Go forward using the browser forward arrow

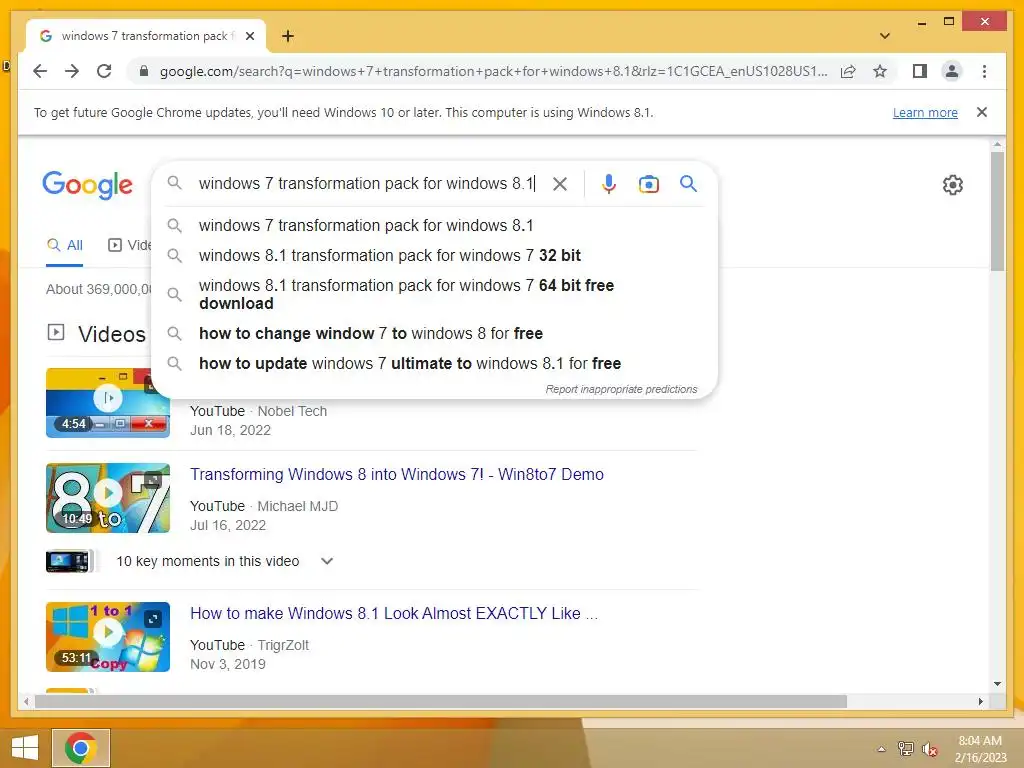[x=72, y=71]
